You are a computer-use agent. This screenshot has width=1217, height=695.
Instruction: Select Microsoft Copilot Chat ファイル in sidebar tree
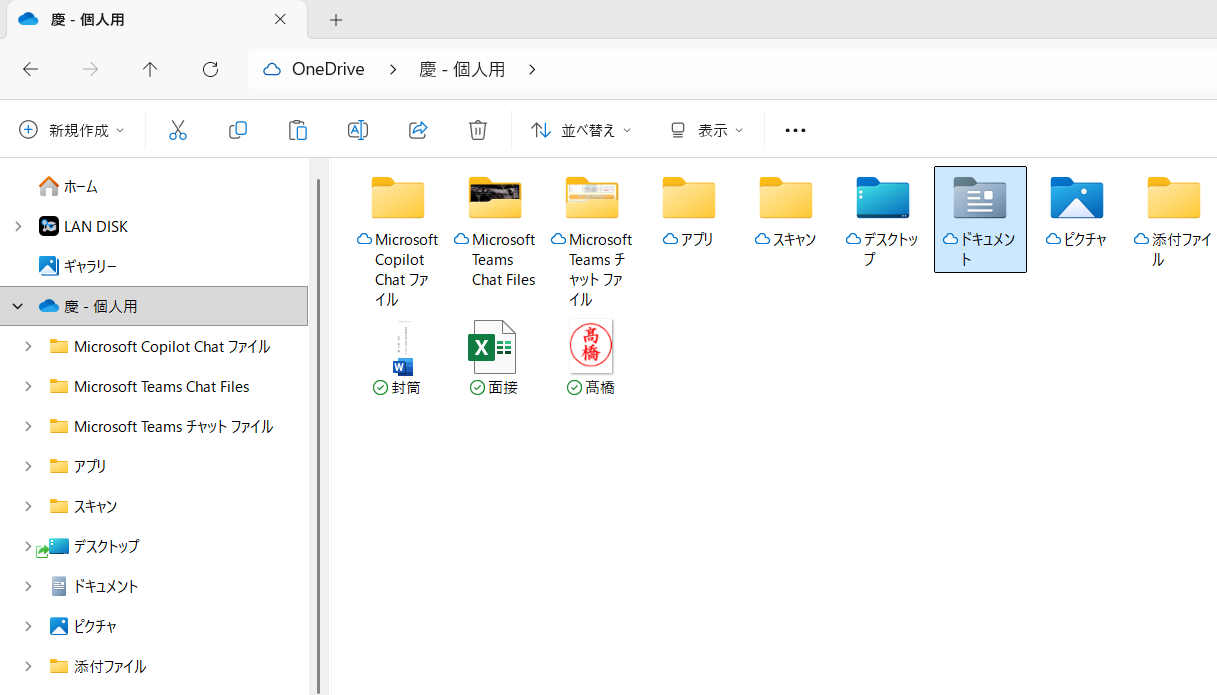159,346
